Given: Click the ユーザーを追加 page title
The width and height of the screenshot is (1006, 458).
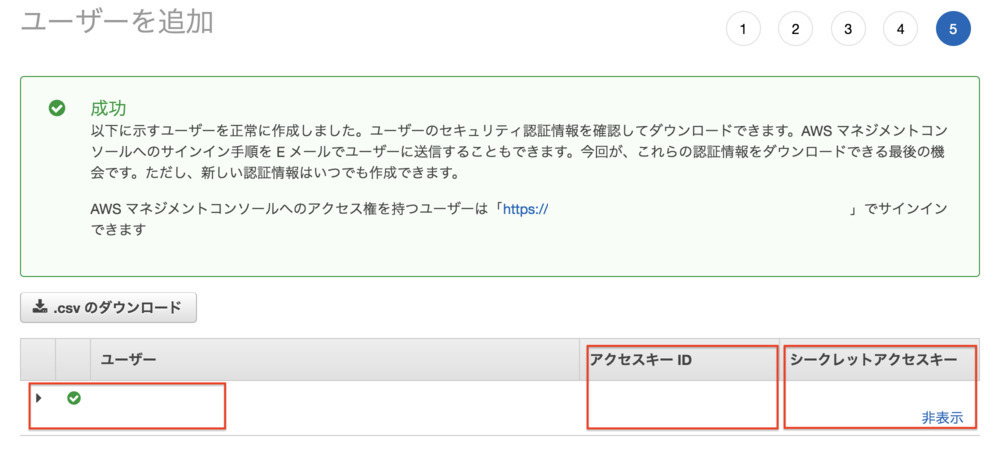Looking at the screenshot, I should tap(117, 22).
